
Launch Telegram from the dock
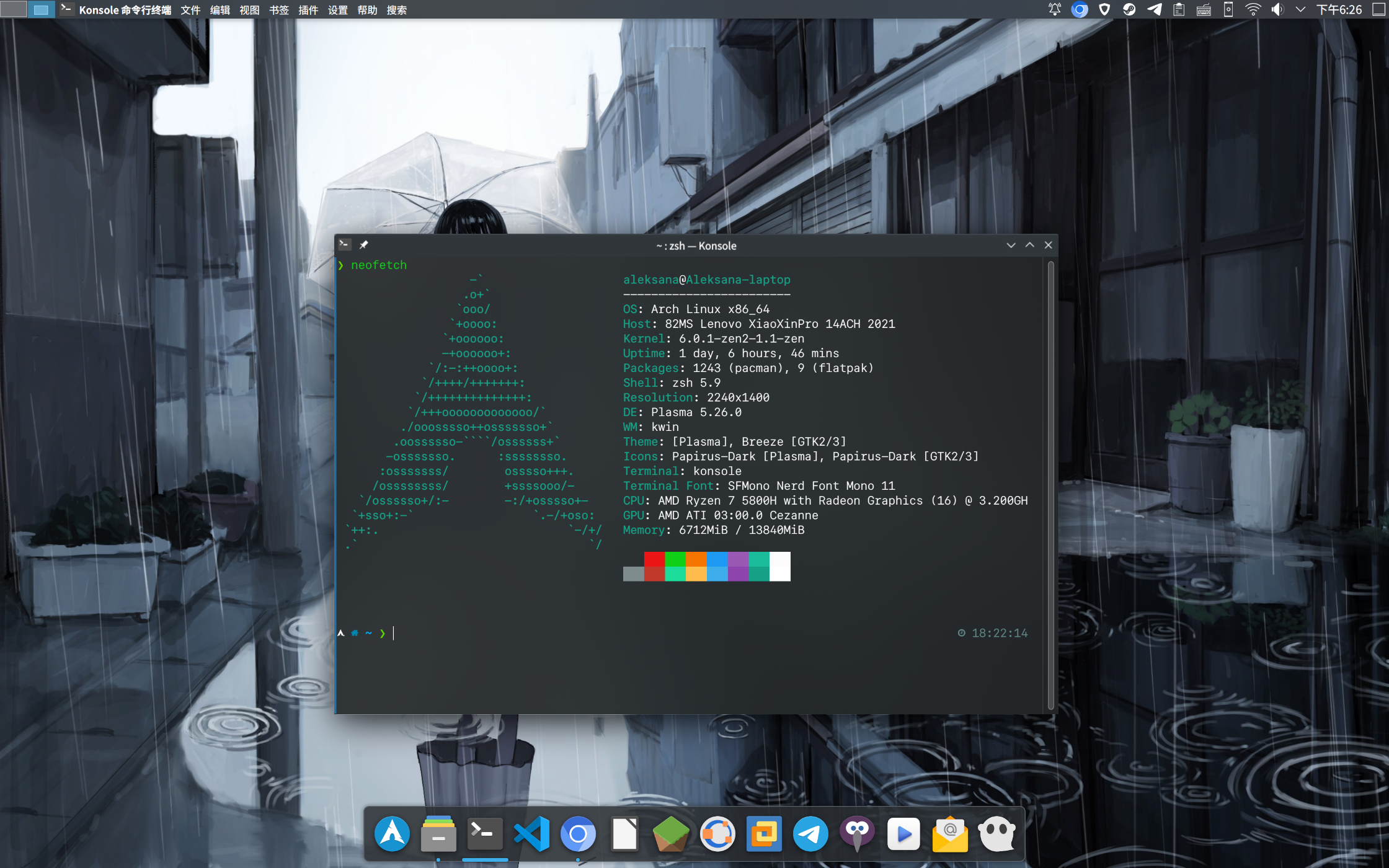810,834
